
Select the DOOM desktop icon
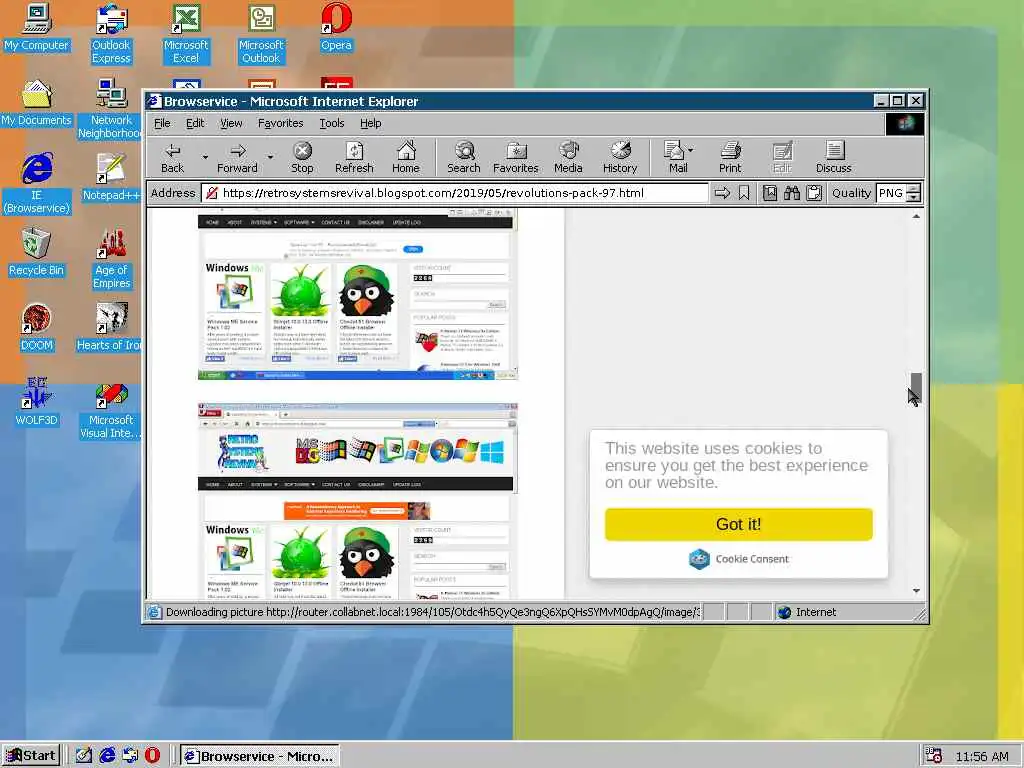(37, 328)
